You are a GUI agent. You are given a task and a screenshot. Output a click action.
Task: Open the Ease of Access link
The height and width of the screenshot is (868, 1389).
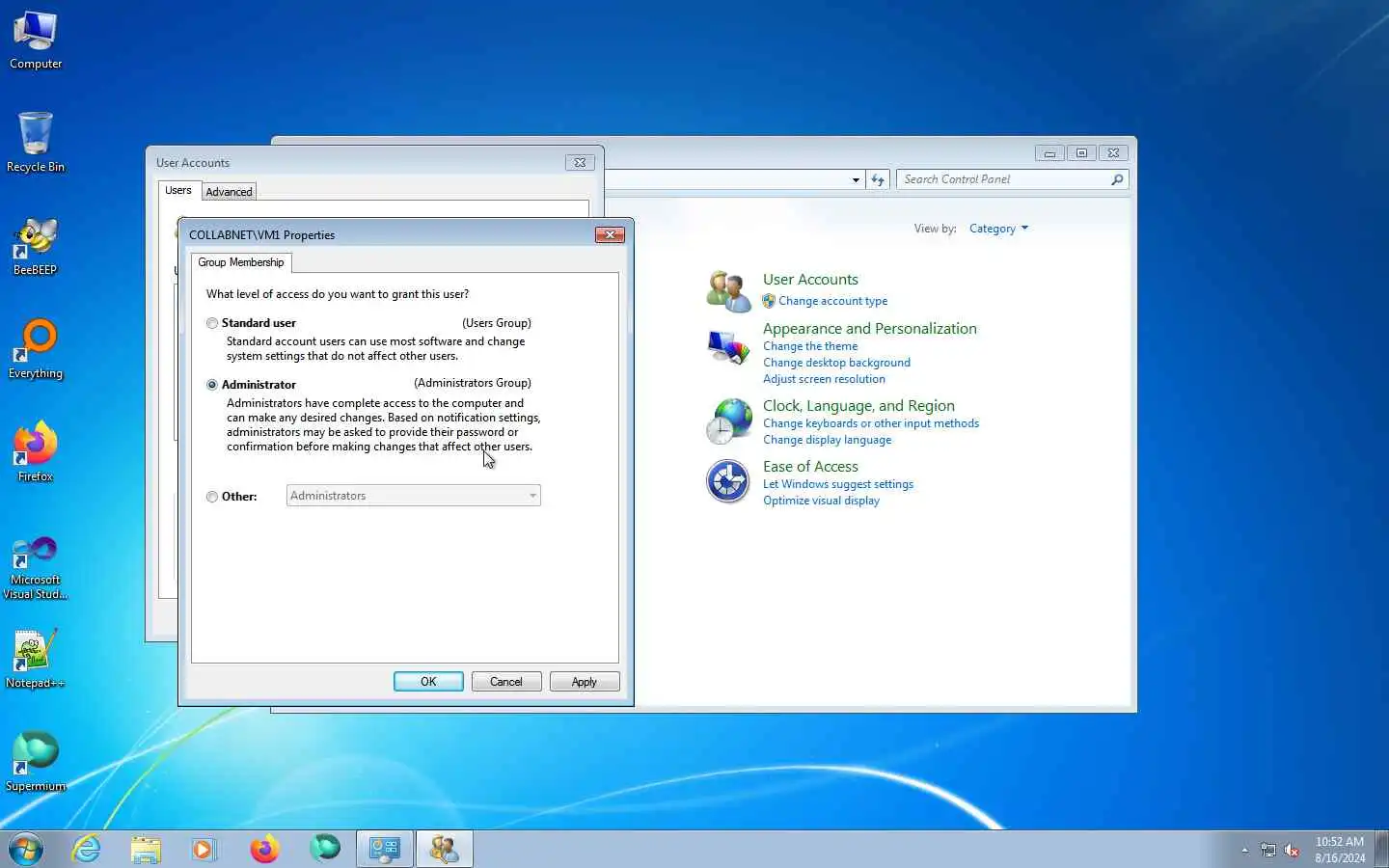(x=810, y=467)
